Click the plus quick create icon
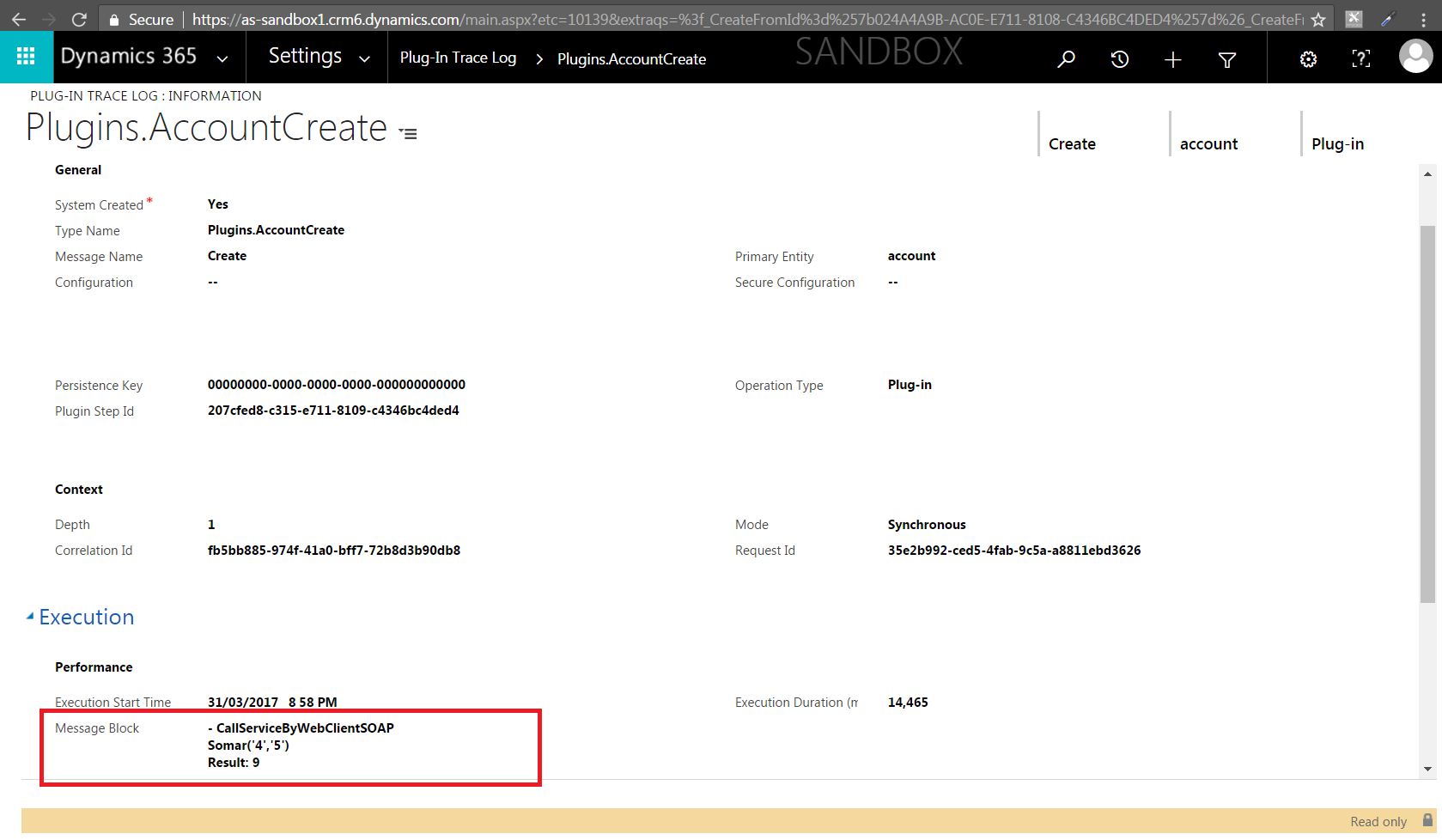Viewport: 1442px width, 840px height. coord(1172,59)
